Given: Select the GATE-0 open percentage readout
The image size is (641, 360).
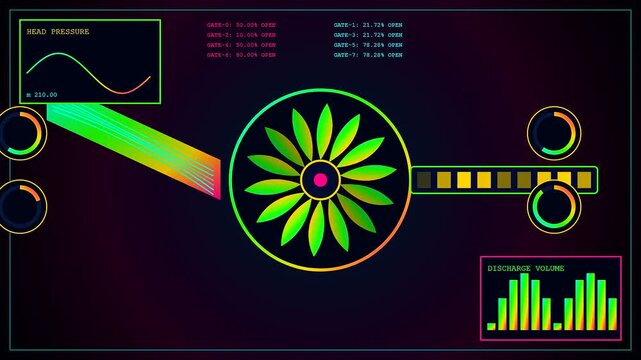Looking at the screenshot, I should 241,25.
